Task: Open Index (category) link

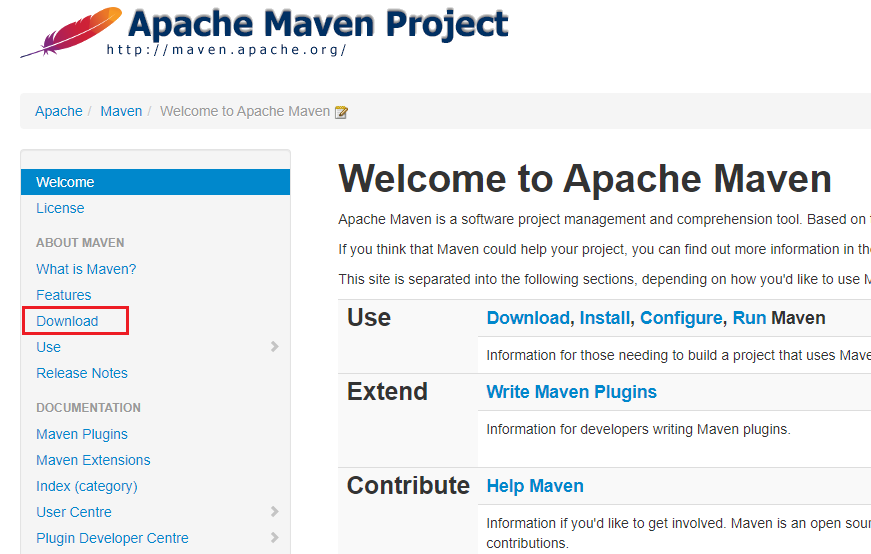Action: (x=87, y=486)
